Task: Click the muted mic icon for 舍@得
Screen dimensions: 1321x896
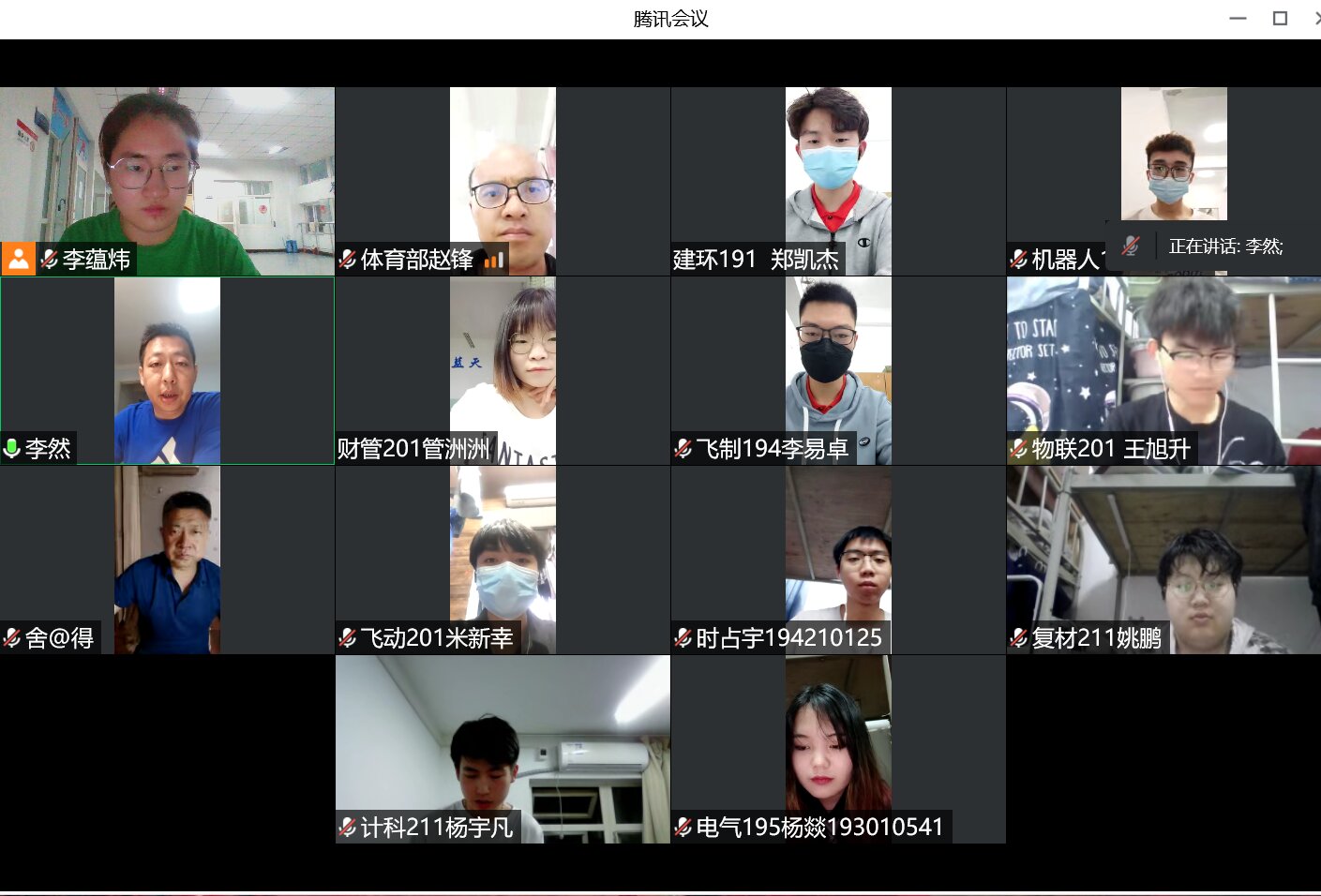Action: click(12, 638)
